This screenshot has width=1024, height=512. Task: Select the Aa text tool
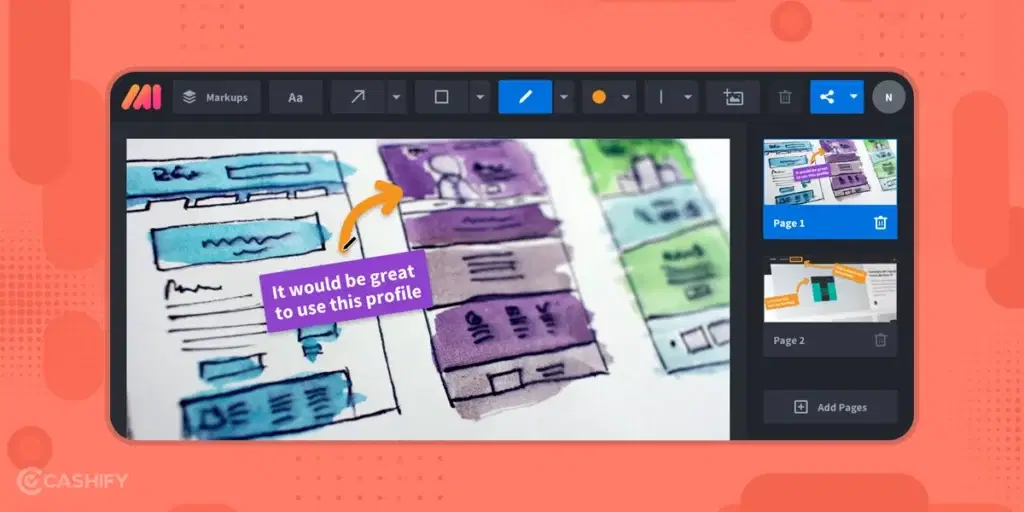(296, 97)
